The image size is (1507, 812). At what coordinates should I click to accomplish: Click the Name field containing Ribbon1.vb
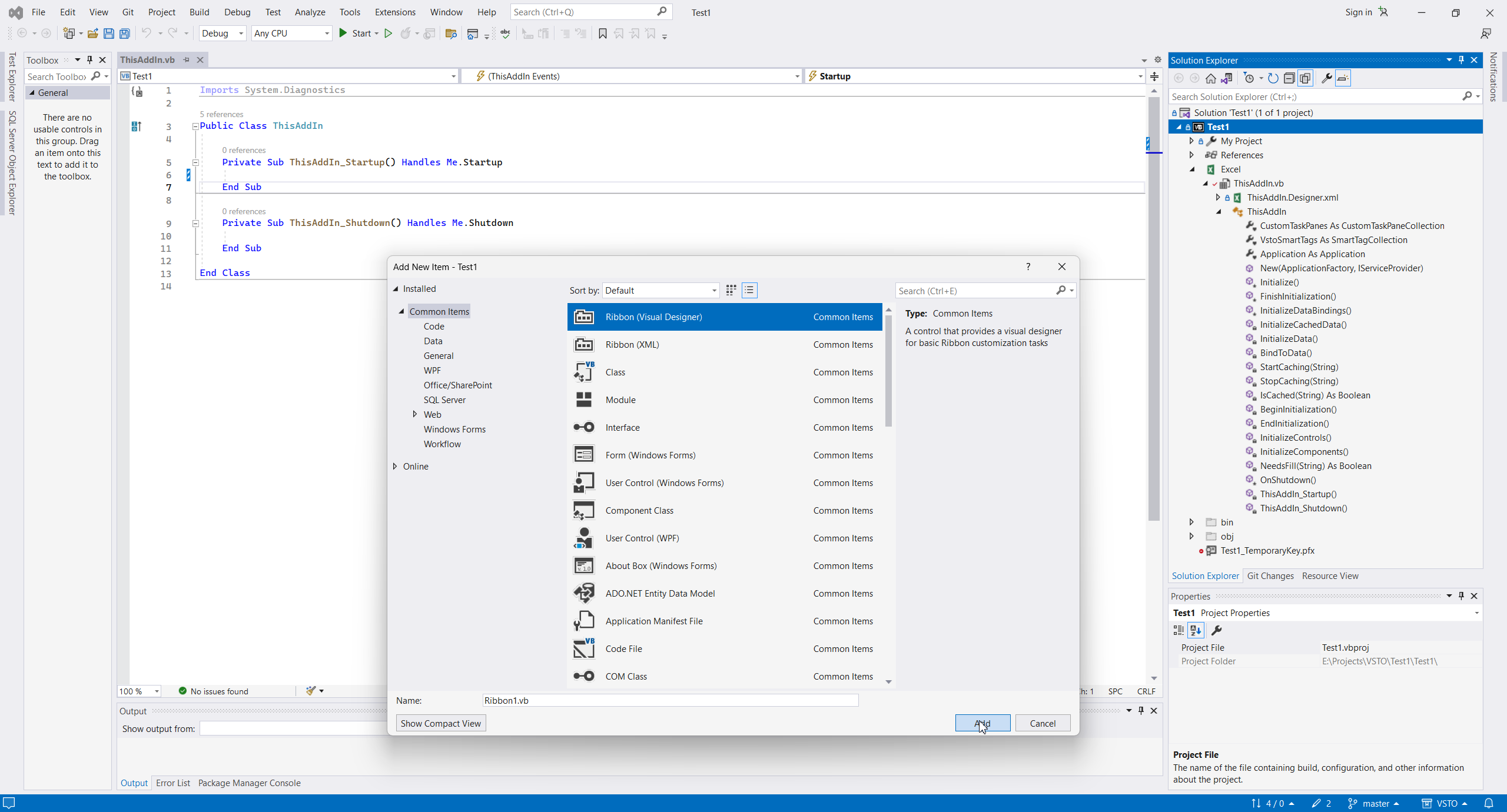pyautogui.click(x=670, y=700)
